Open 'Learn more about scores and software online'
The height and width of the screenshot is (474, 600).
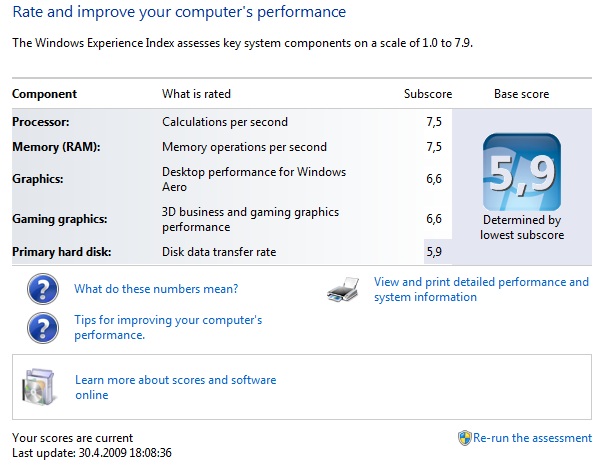[x=175, y=387]
